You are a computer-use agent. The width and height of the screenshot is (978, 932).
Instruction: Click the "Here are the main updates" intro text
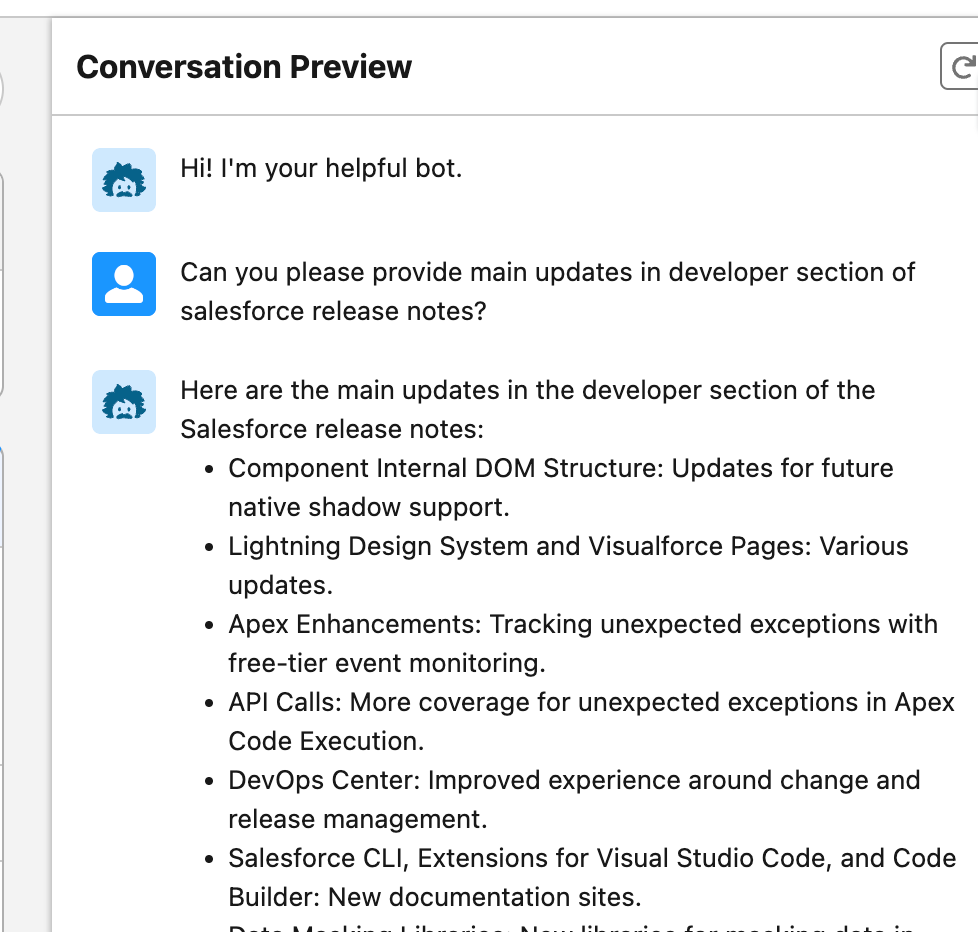(528, 409)
